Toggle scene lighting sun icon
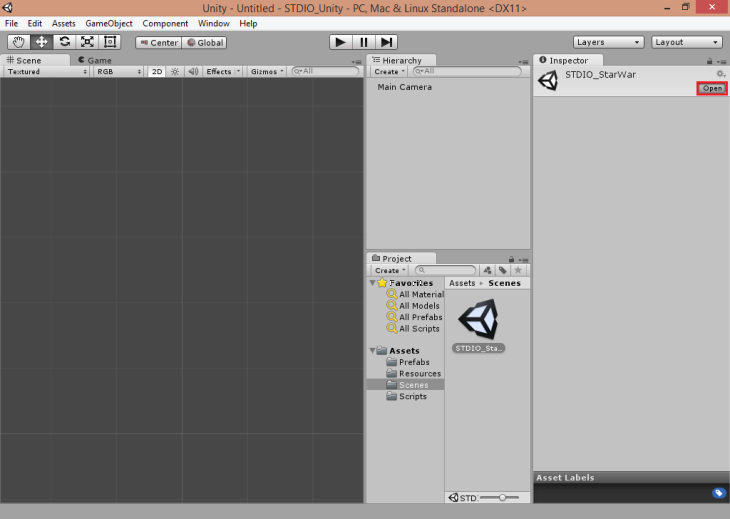This screenshot has width=730, height=519. coord(175,72)
